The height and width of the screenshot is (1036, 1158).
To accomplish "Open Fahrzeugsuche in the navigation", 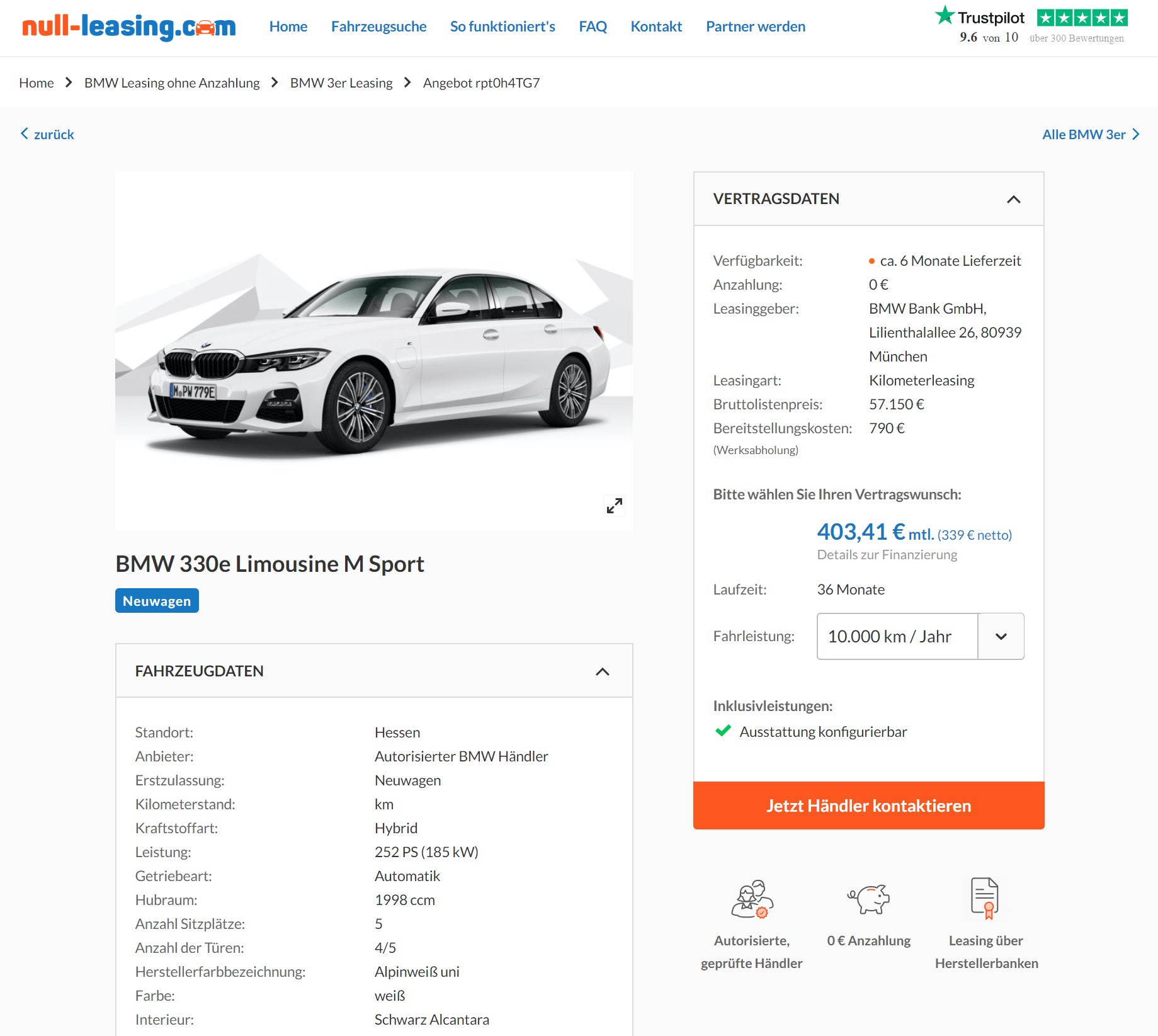I will click(378, 26).
